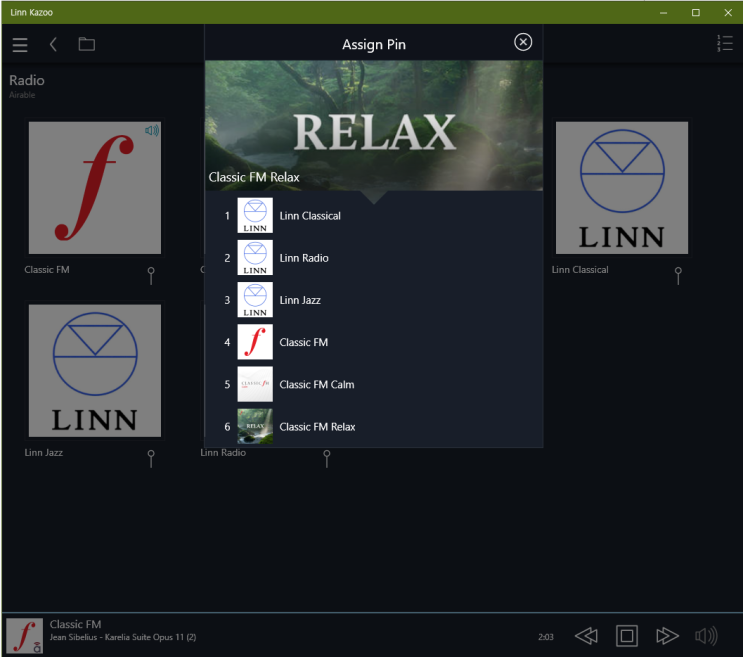Stop playback
The height and width of the screenshot is (657, 743).
click(x=626, y=636)
